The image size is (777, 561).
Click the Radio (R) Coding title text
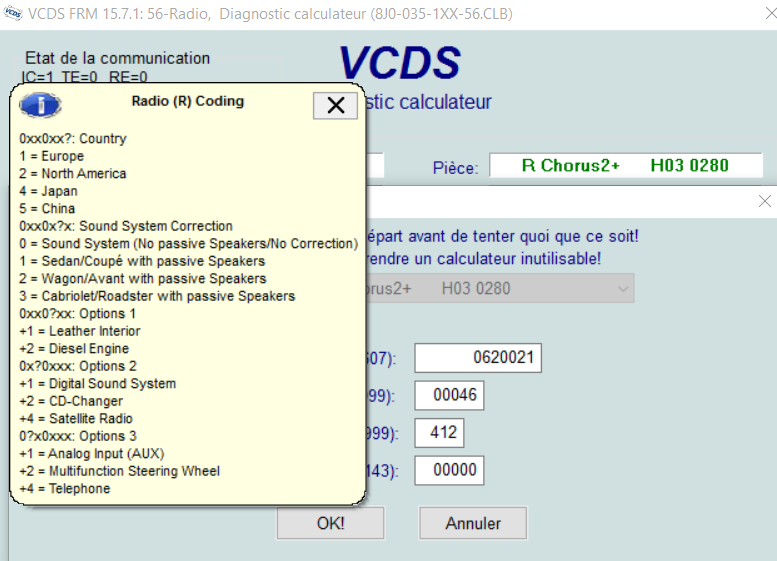[x=188, y=101]
